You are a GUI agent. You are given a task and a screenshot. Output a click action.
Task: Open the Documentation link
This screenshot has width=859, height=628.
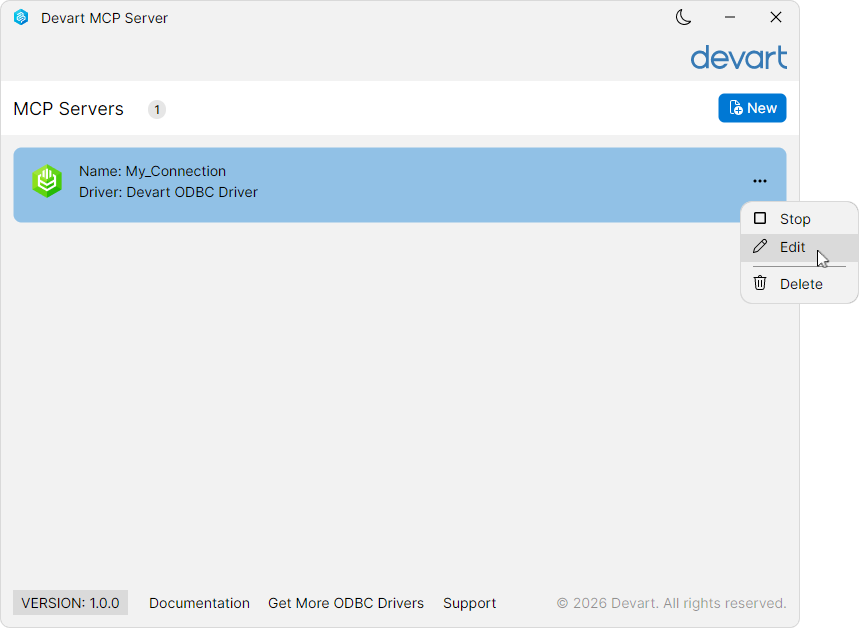(x=199, y=603)
